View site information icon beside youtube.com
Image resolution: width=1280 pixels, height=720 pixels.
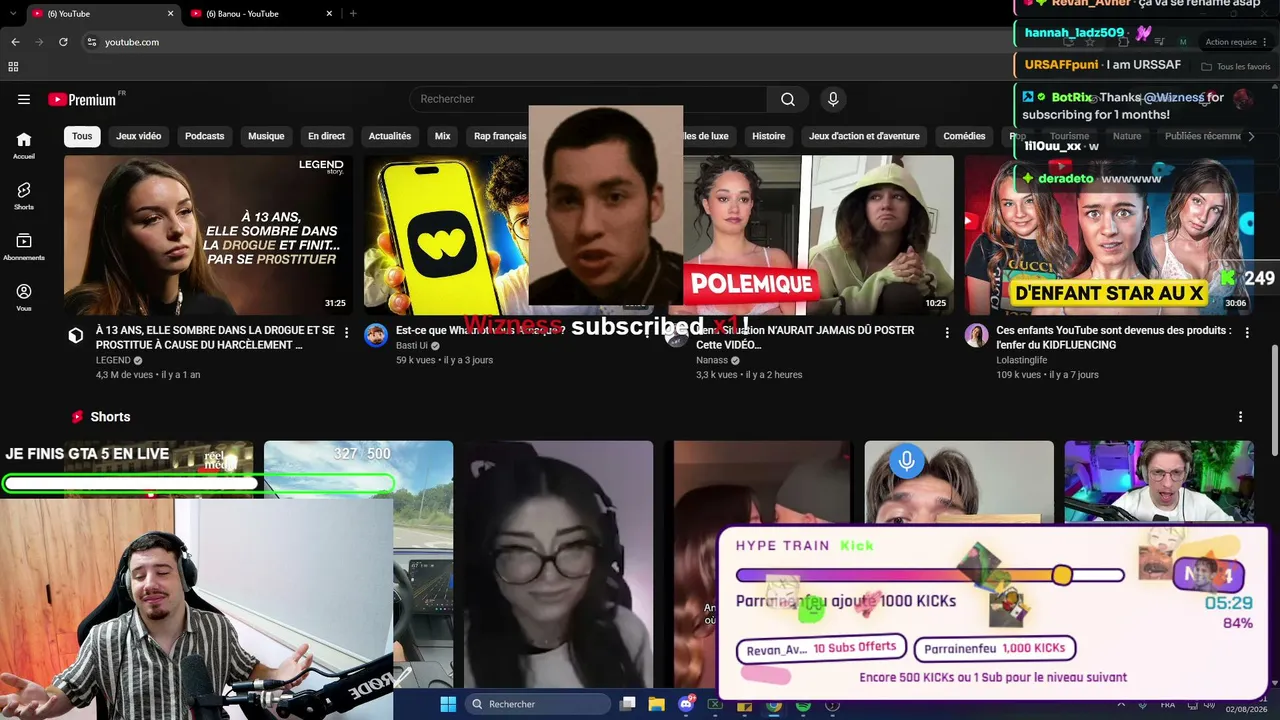[91, 42]
